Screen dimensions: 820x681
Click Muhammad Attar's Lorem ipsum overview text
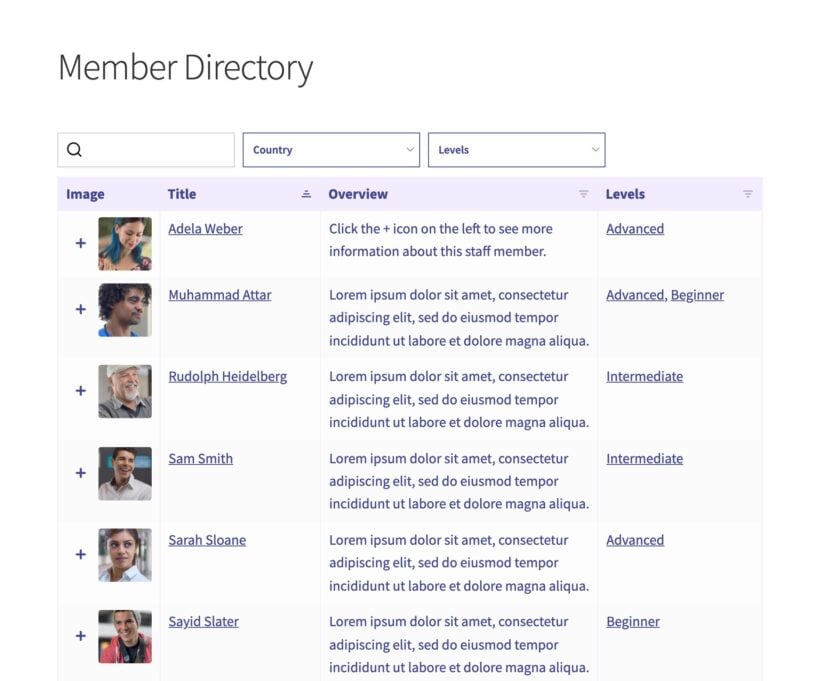tap(459, 318)
